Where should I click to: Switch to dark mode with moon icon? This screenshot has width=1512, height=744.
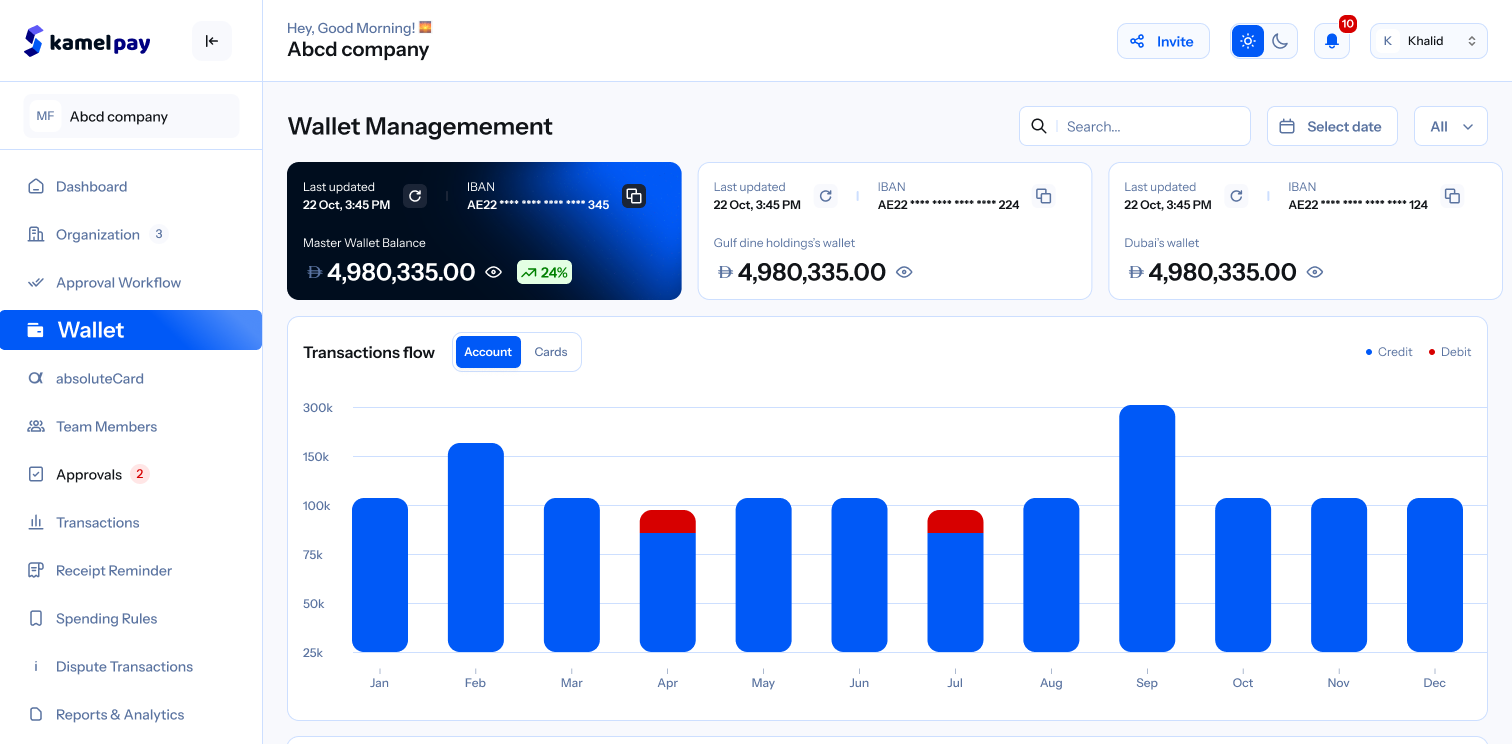point(1281,41)
